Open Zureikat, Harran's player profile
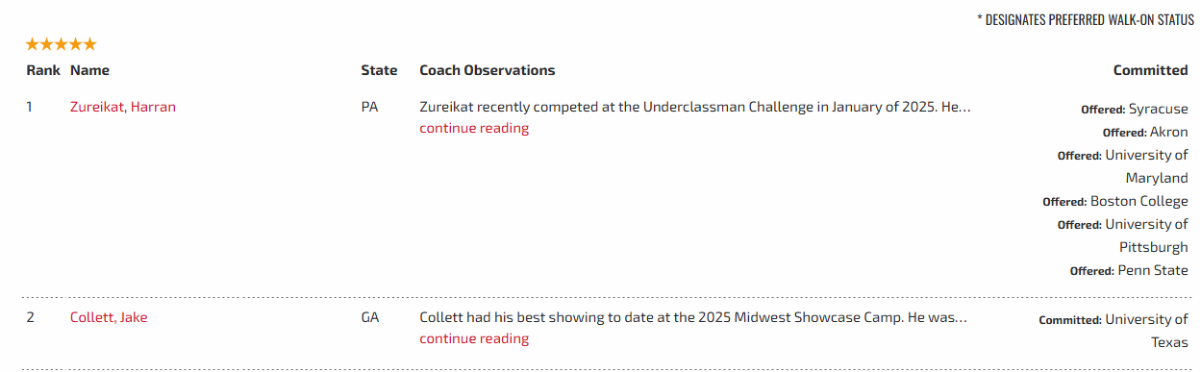Image resolution: width=1200 pixels, height=372 pixels. pos(123,107)
